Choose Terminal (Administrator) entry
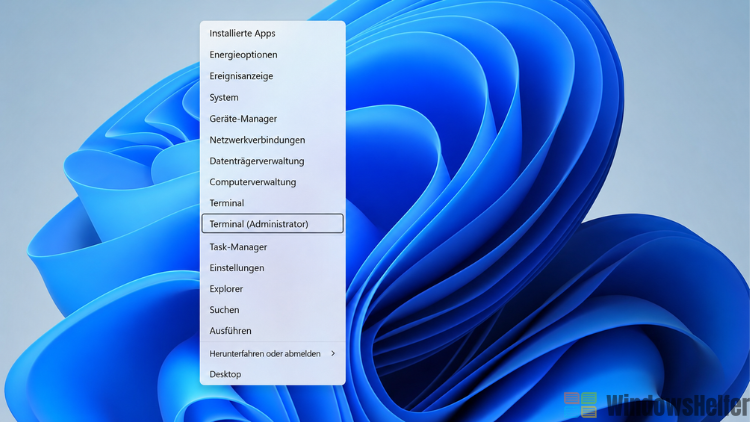Viewport: 750px width, 422px height. 273,223
